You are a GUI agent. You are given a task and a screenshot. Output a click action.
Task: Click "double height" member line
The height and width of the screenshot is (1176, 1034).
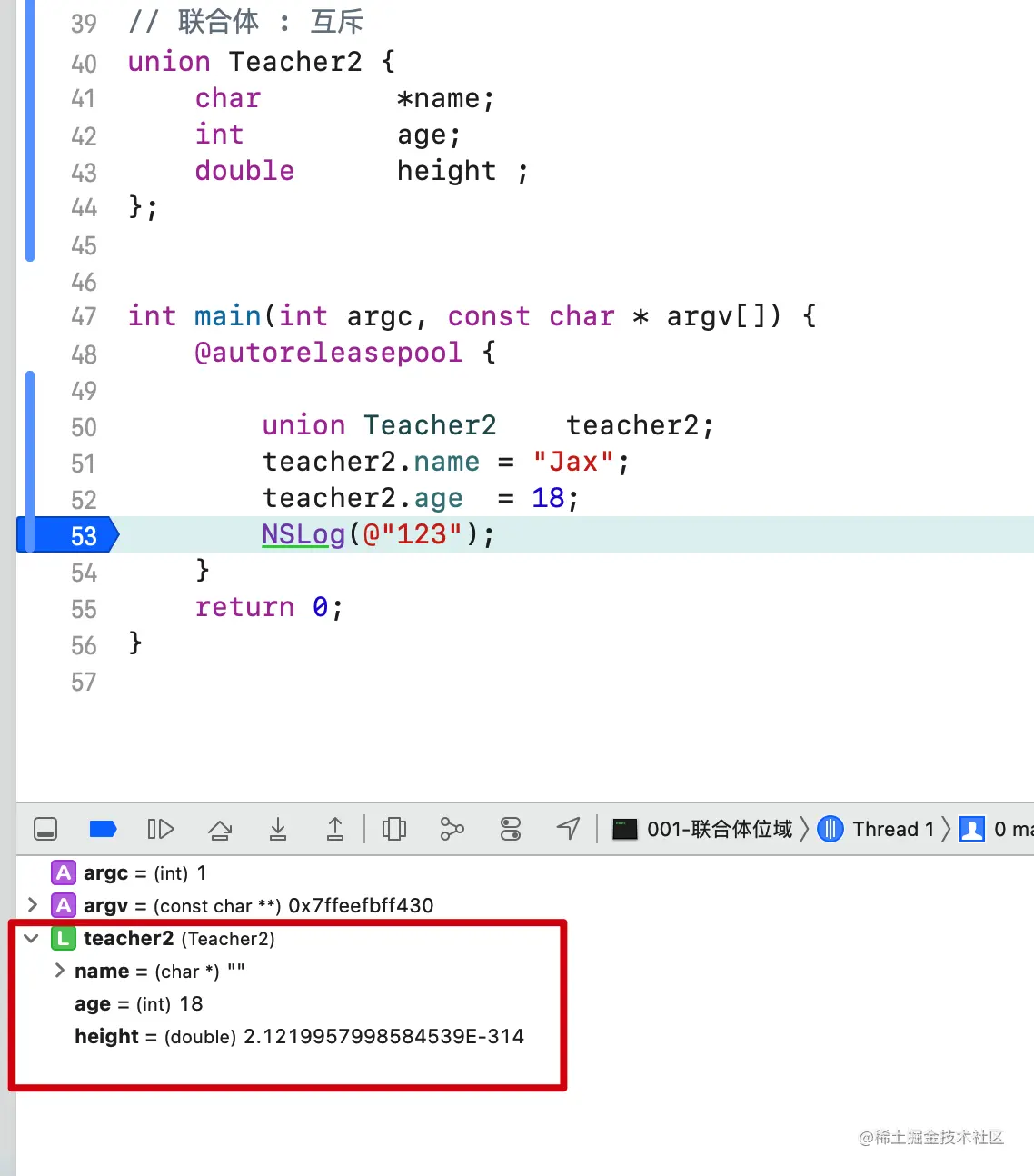pos(362,171)
